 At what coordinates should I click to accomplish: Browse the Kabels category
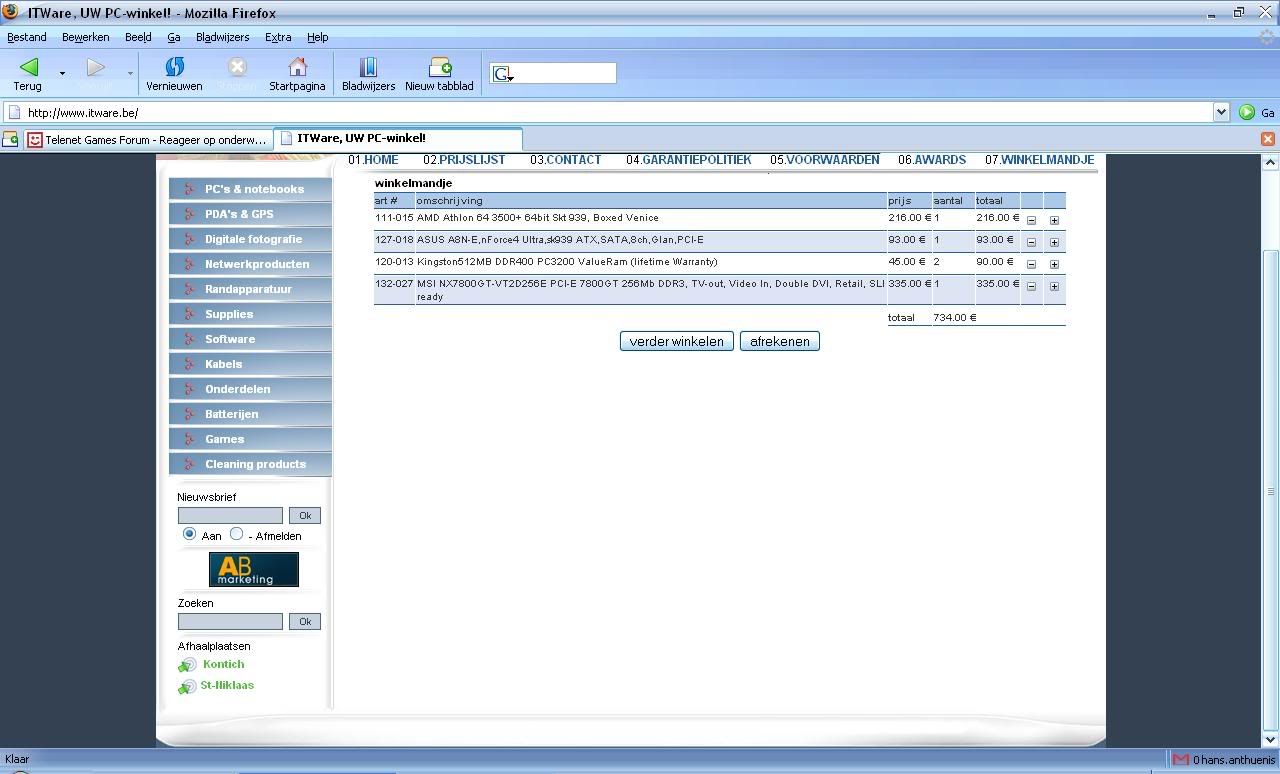[x=250, y=364]
